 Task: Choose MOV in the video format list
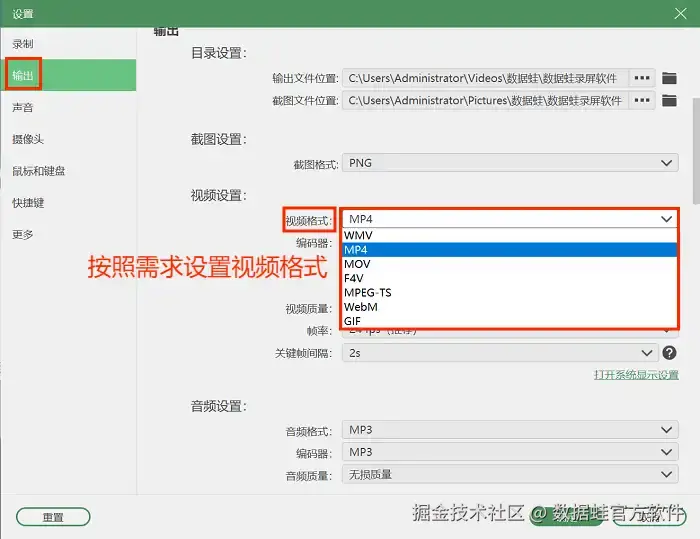509,264
